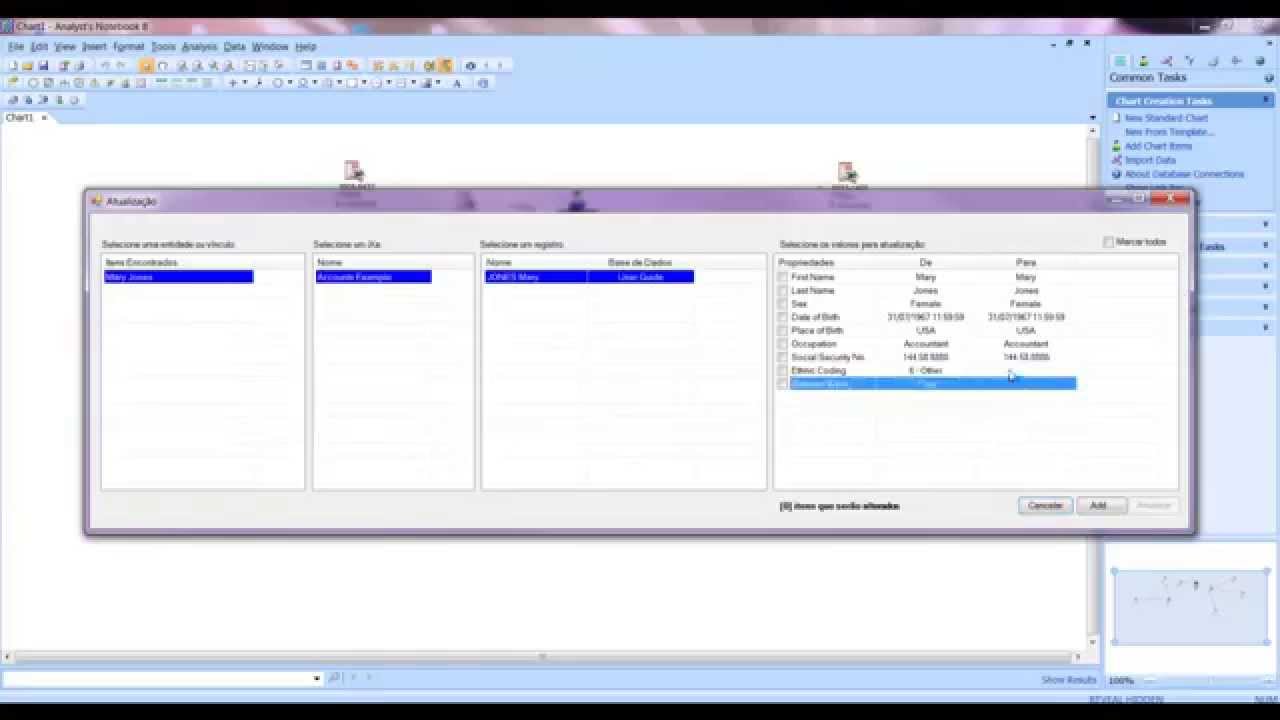Open the Insert menu
Viewport: 1280px width, 720px height.
coord(94,47)
